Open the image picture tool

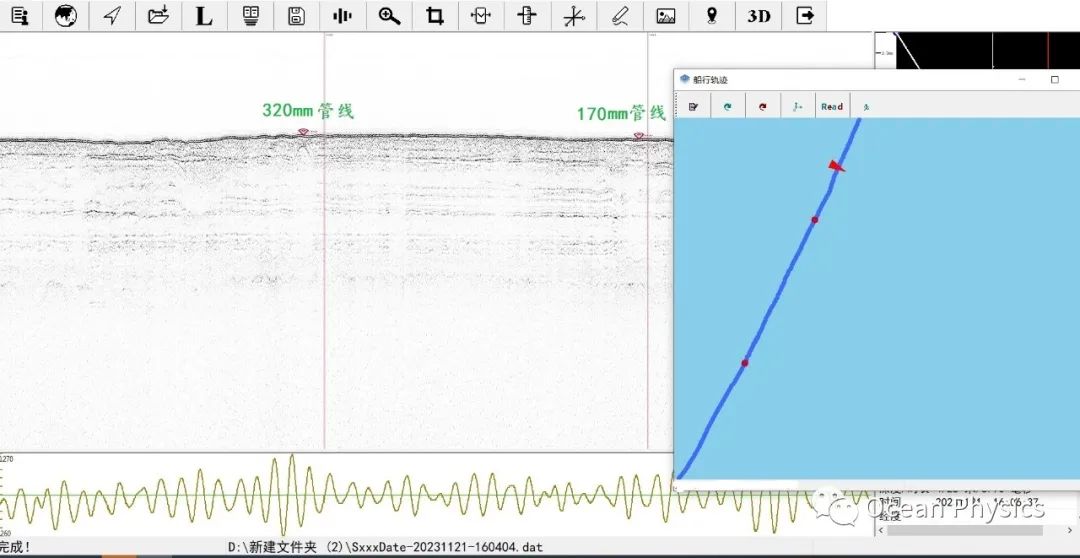pos(665,16)
